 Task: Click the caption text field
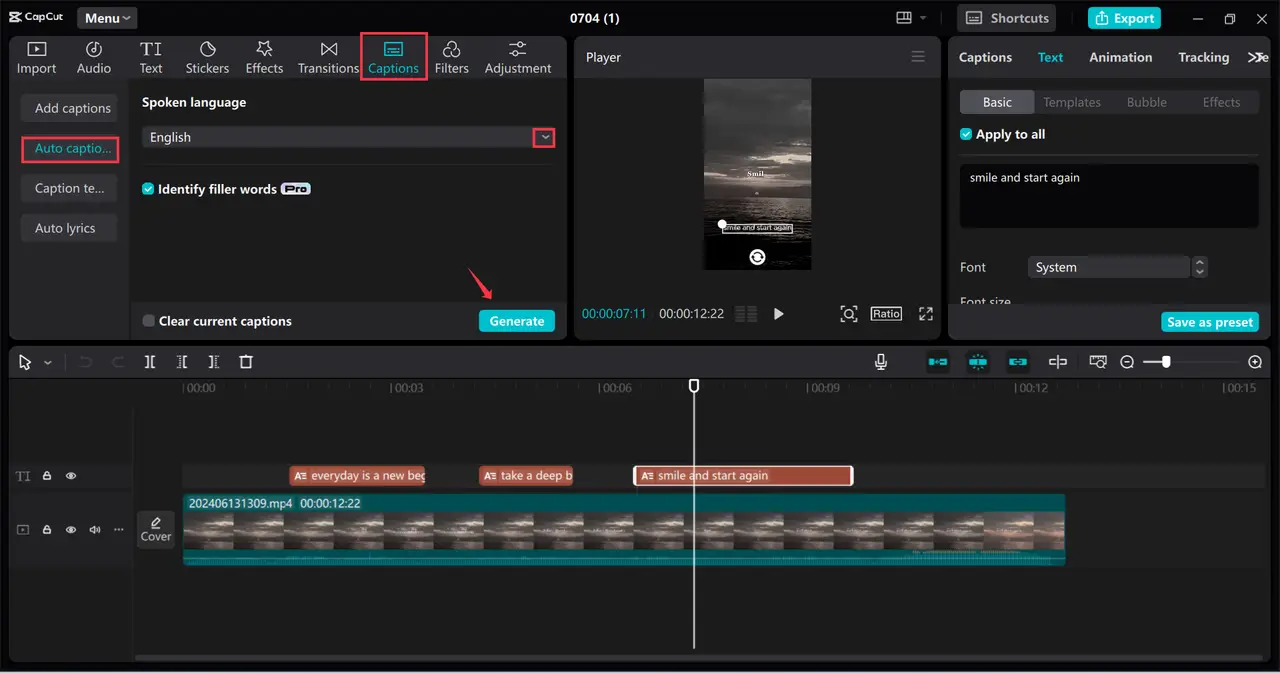pos(1109,196)
